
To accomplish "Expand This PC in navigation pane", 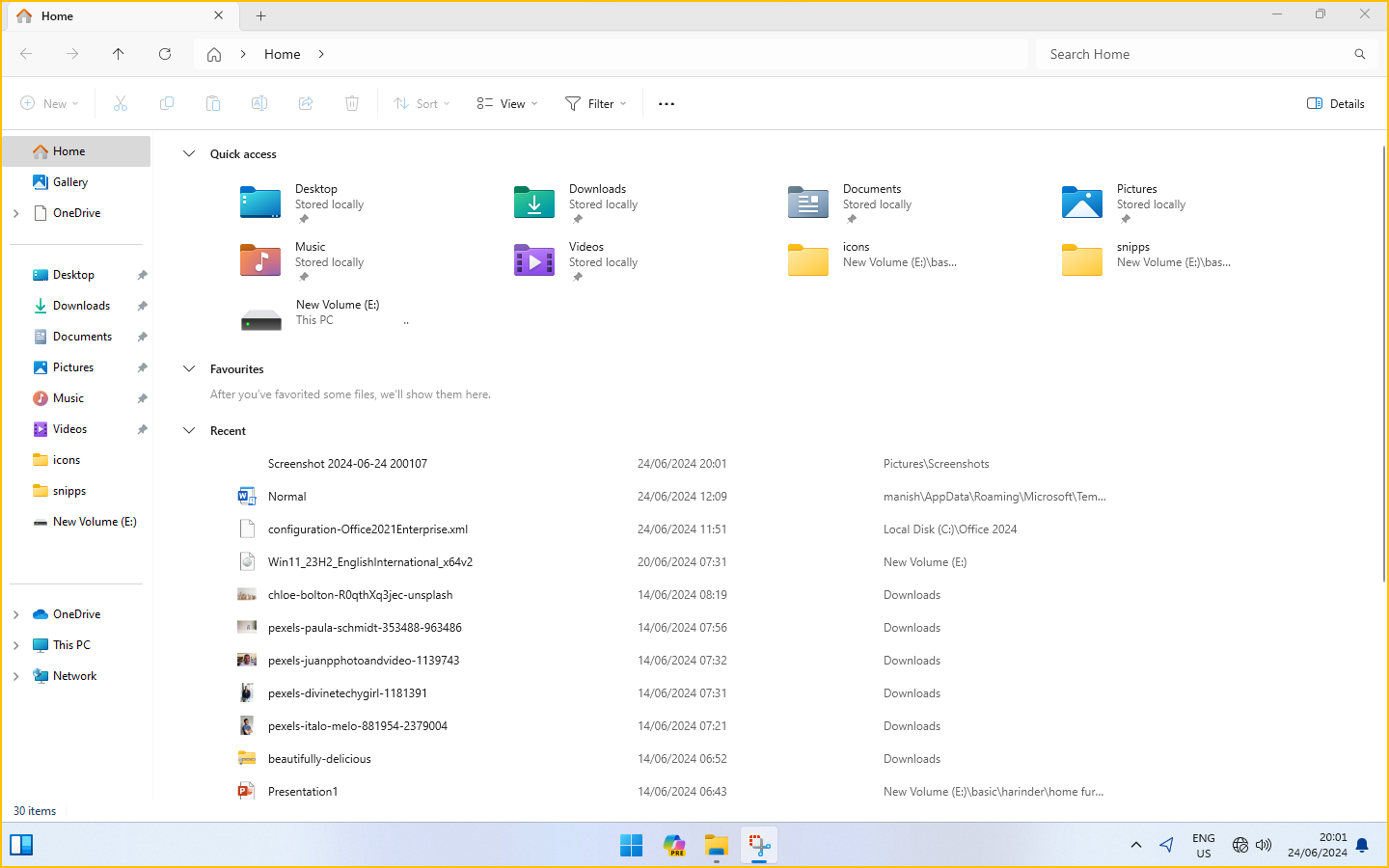I will point(16,645).
